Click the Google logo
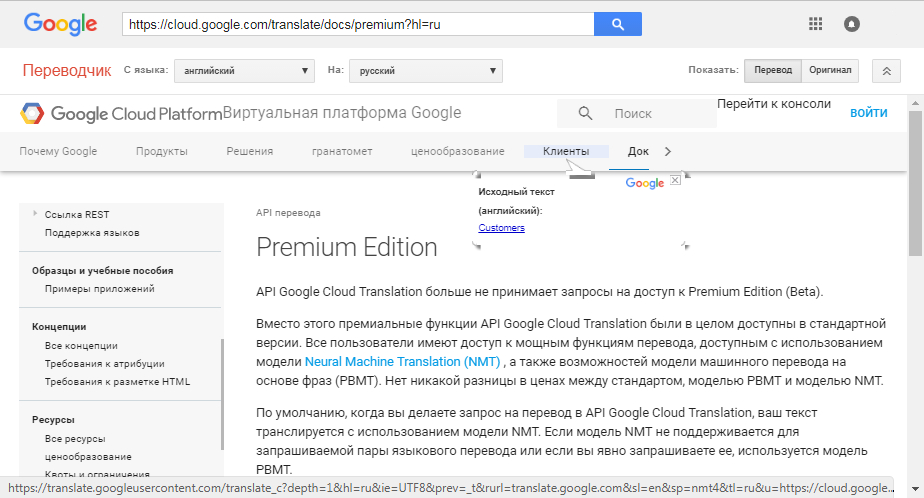This screenshot has width=924, height=498. click(x=60, y=24)
